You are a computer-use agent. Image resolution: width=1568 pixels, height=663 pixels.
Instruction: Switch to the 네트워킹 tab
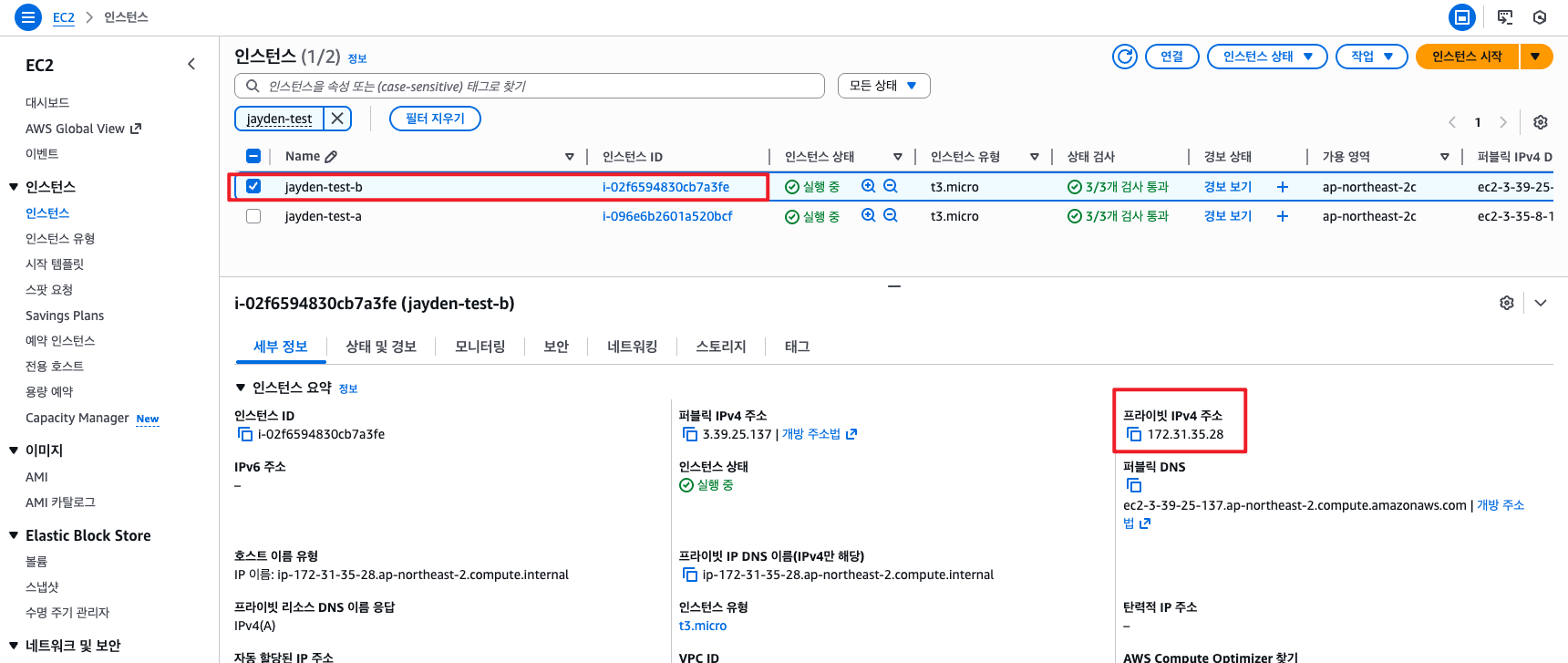pos(633,347)
